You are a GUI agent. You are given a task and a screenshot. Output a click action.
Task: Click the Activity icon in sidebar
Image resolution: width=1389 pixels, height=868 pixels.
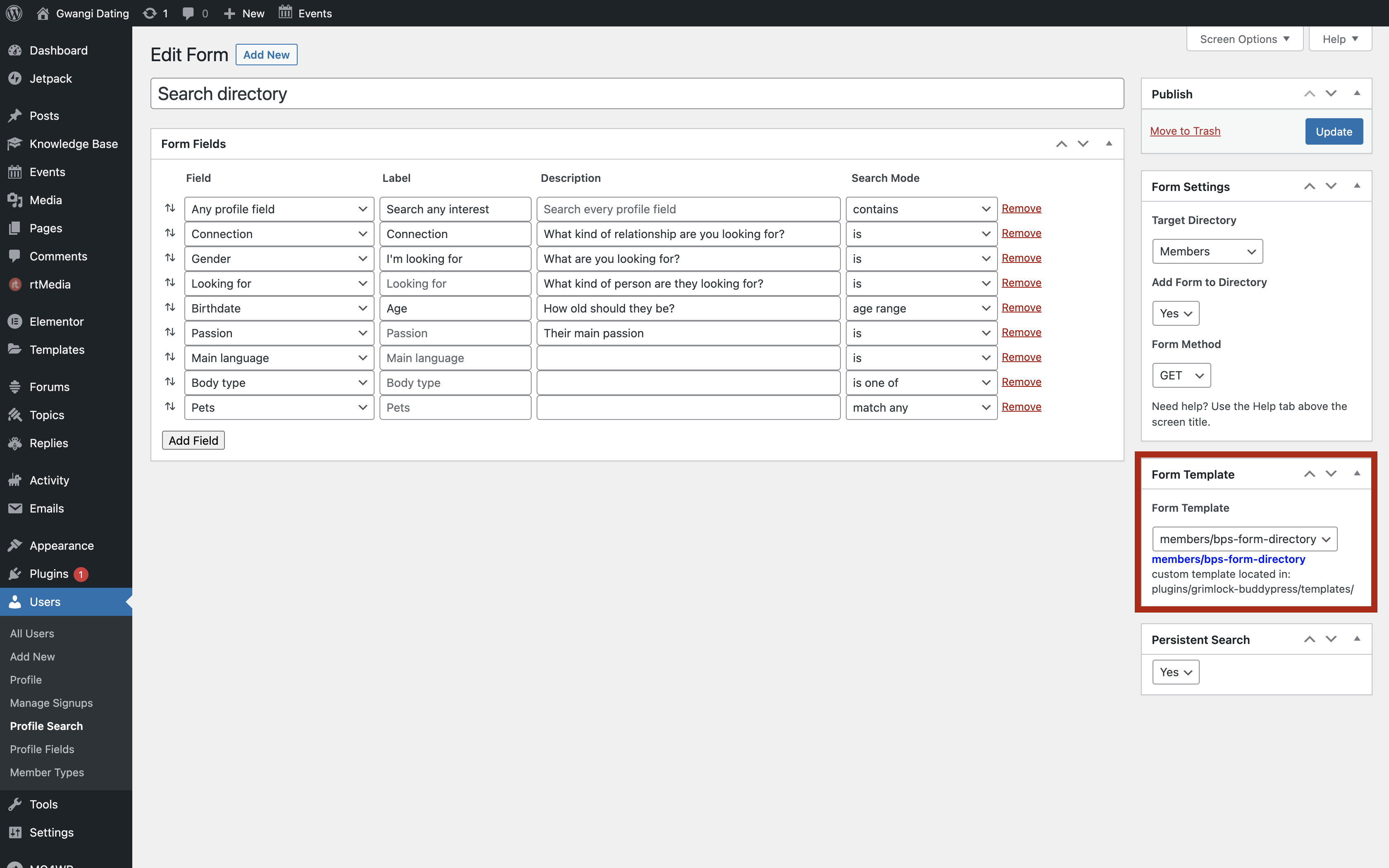(x=15, y=480)
